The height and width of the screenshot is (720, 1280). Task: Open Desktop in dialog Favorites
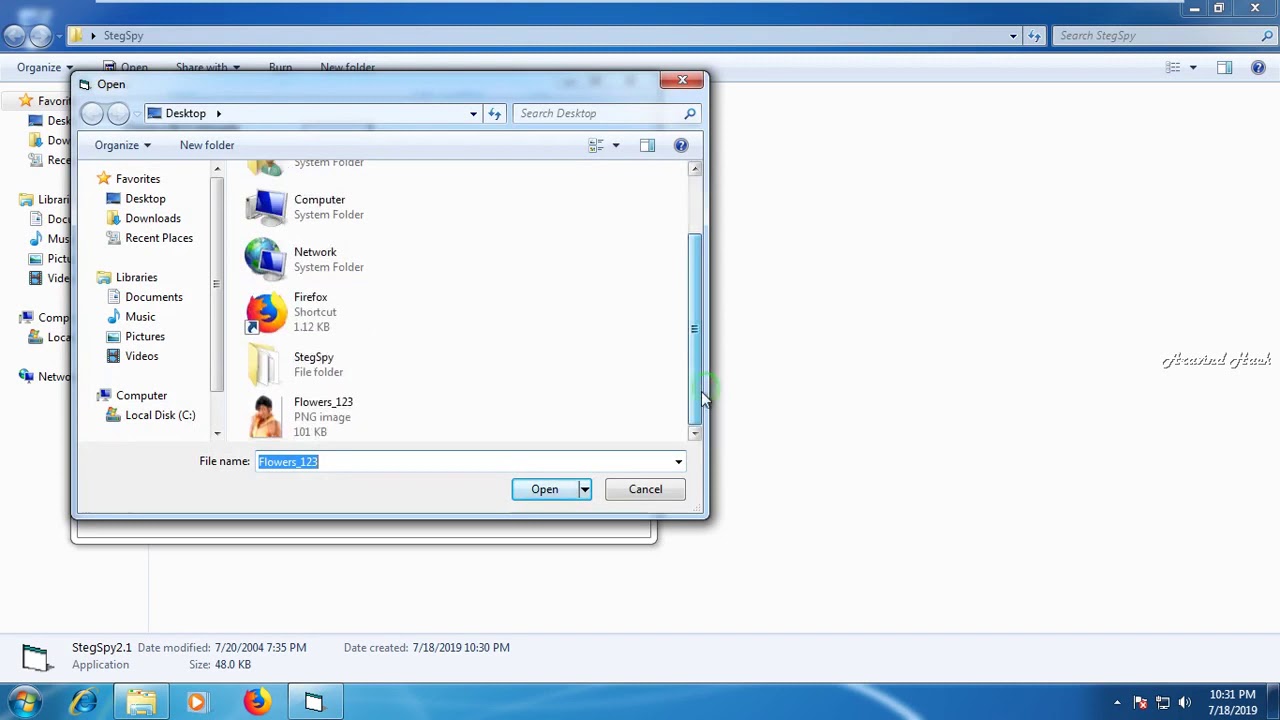point(145,198)
